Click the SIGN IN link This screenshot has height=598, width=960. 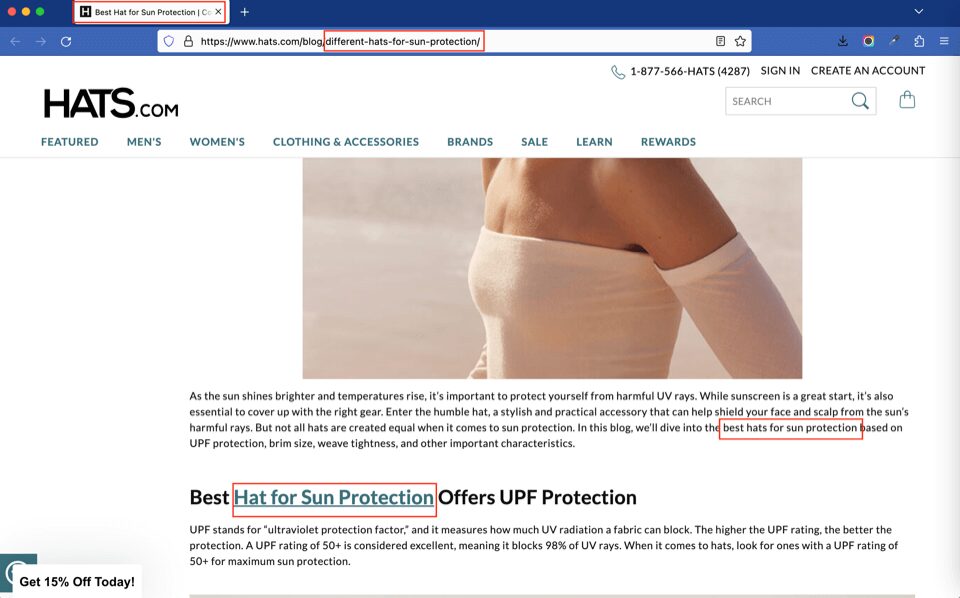pos(780,71)
